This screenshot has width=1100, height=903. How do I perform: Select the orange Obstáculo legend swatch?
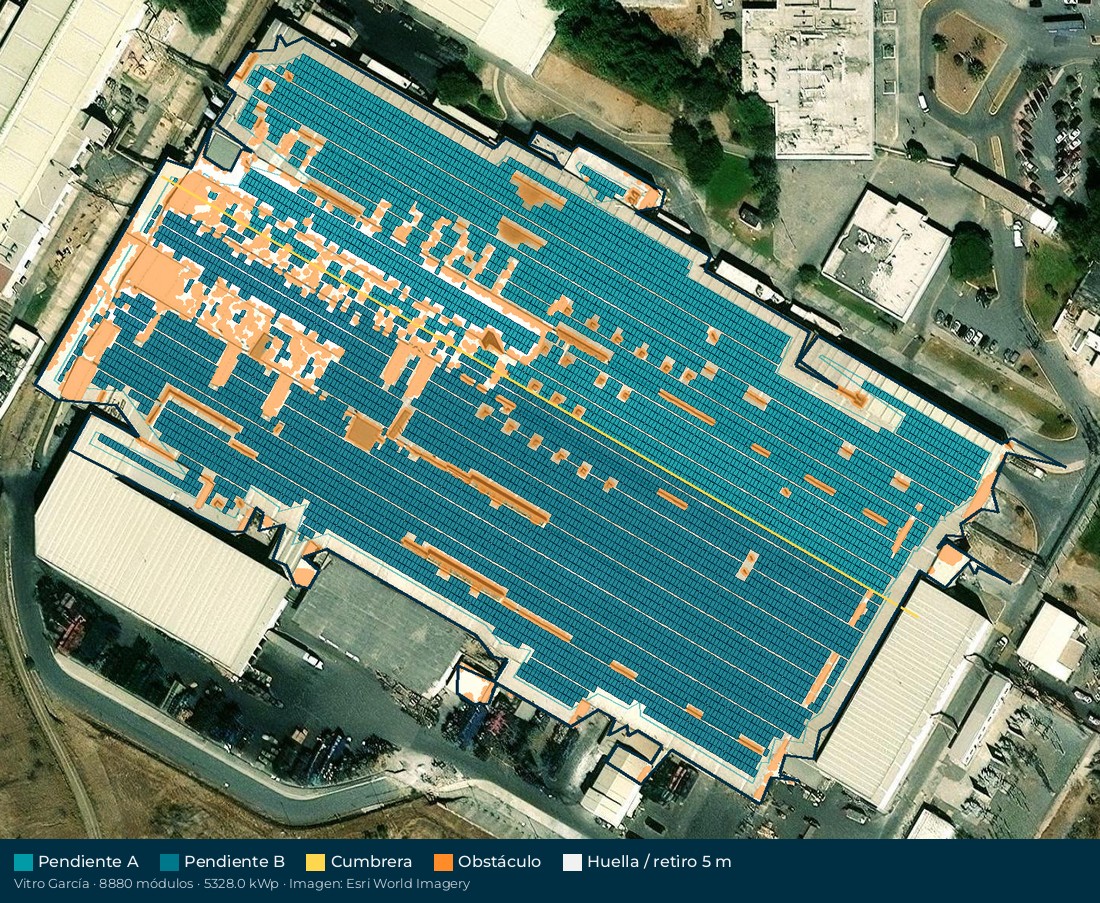pyautogui.click(x=443, y=862)
